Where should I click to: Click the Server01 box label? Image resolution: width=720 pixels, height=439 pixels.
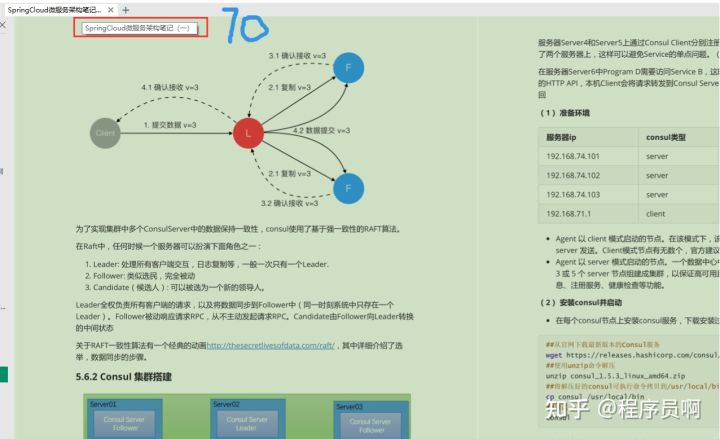[103, 404]
